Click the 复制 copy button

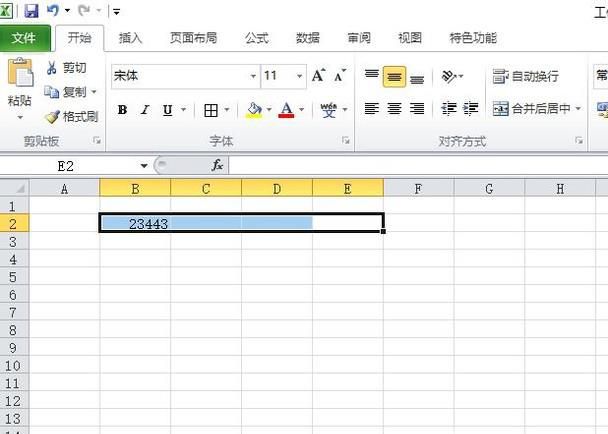point(65,92)
